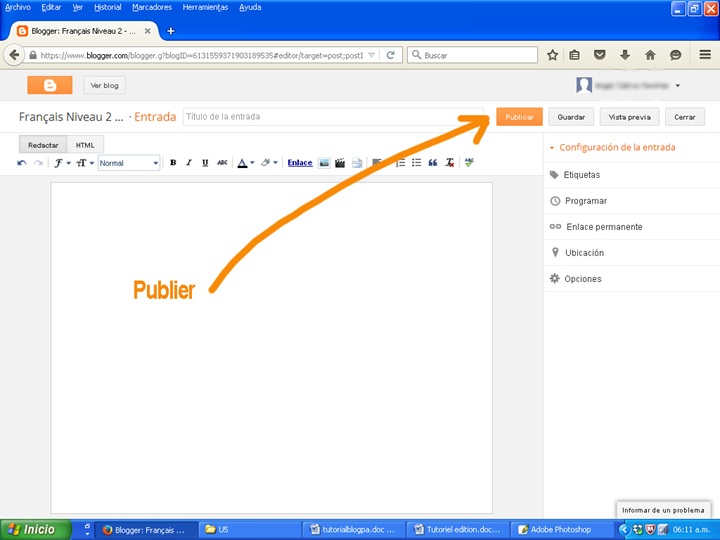Viewport: 720px width, 540px height.
Task: Click the Cerrar button
Action: click(x=685, y=117)
